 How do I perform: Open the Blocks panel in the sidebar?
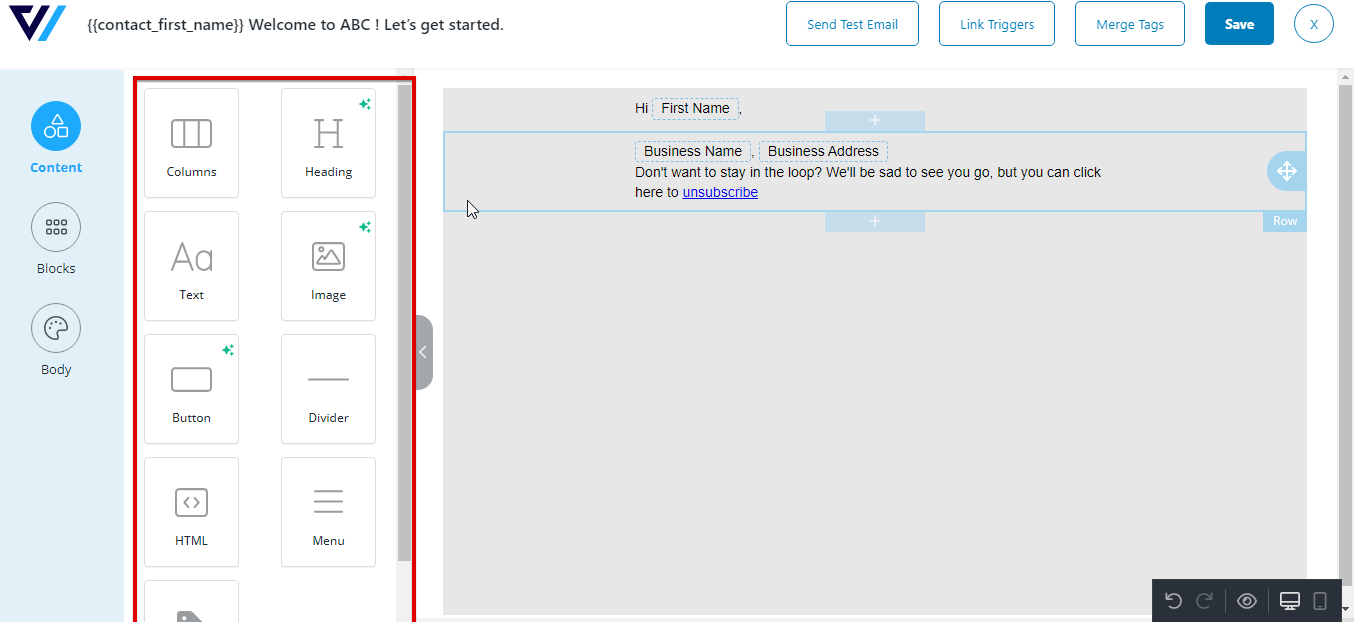click(x=55, y=239)
